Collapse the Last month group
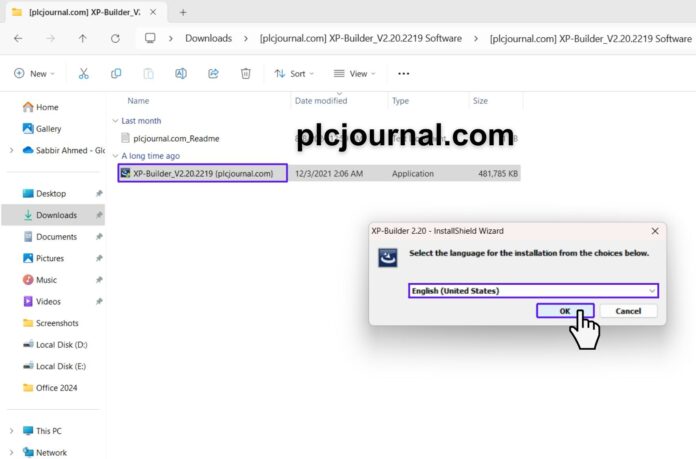The width and height of the screenshot is (696, 459). coord(115,121)
